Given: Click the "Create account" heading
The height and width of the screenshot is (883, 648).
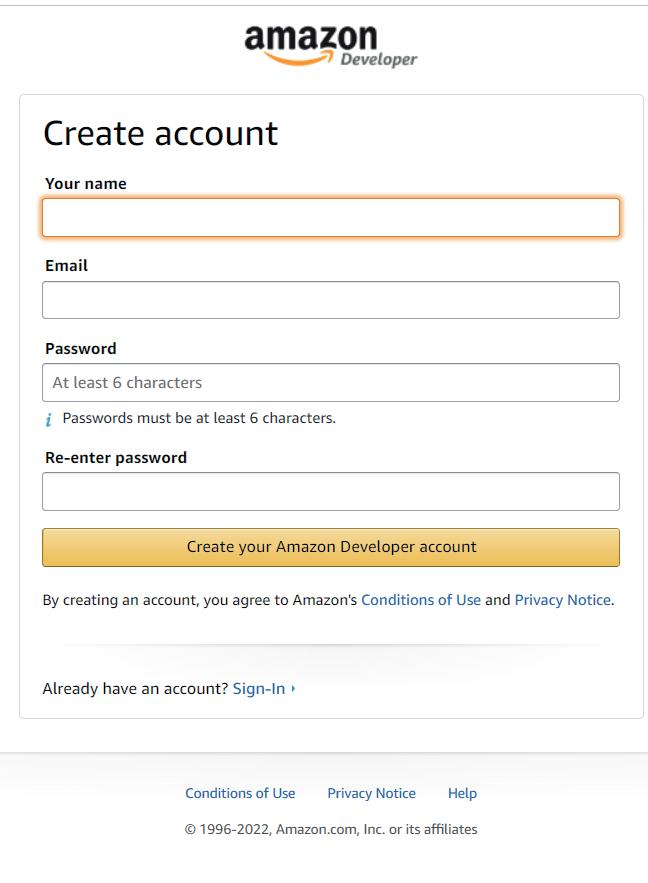Looking at the screenshot, I should click(160, 134).
